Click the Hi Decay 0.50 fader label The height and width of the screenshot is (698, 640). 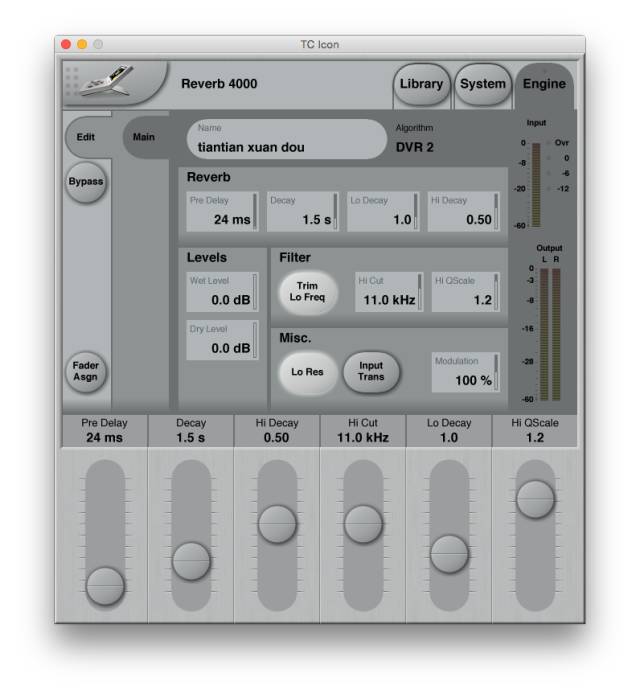tap(277, 430)
